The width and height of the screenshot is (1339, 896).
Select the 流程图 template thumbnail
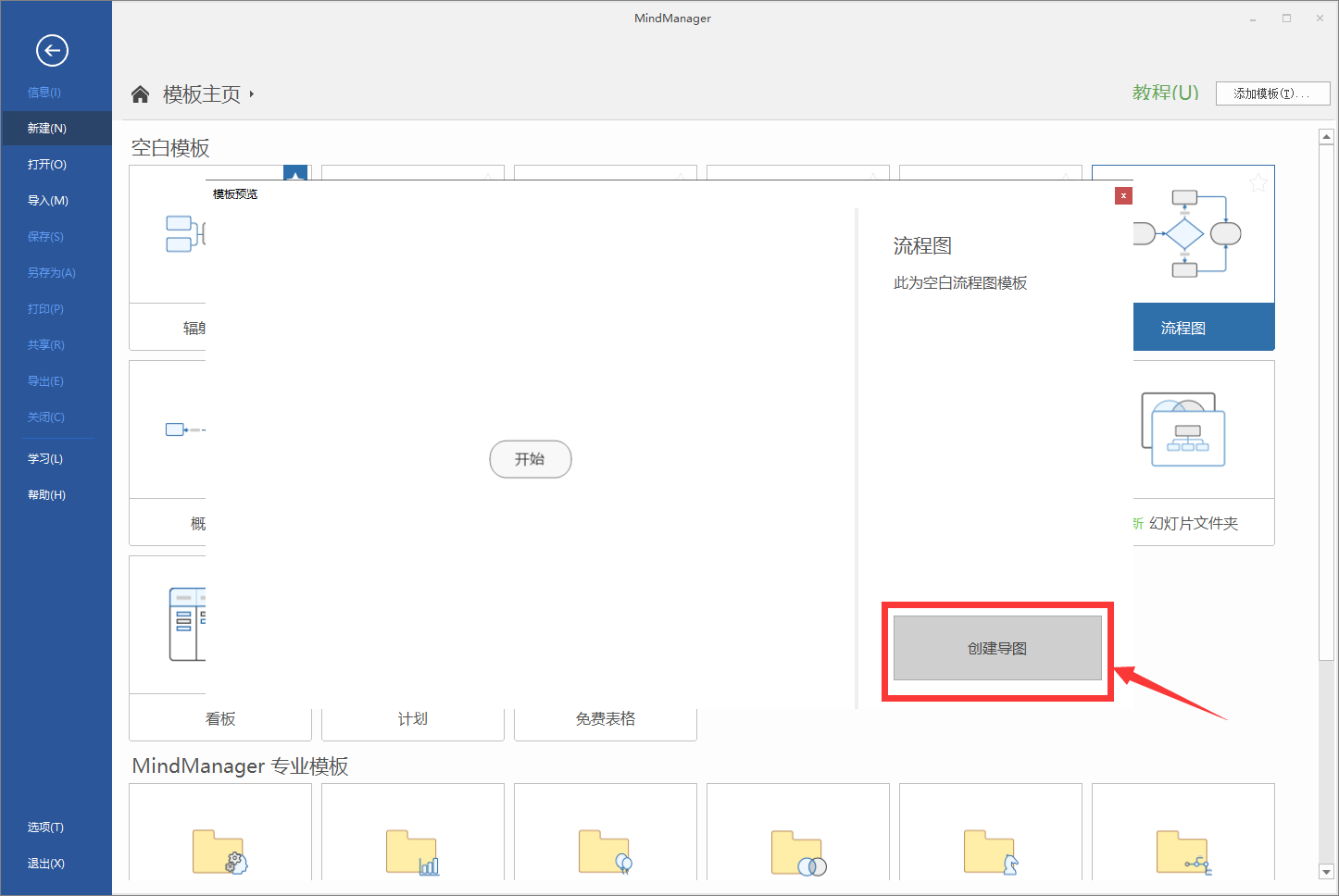tap(1188, 234)
